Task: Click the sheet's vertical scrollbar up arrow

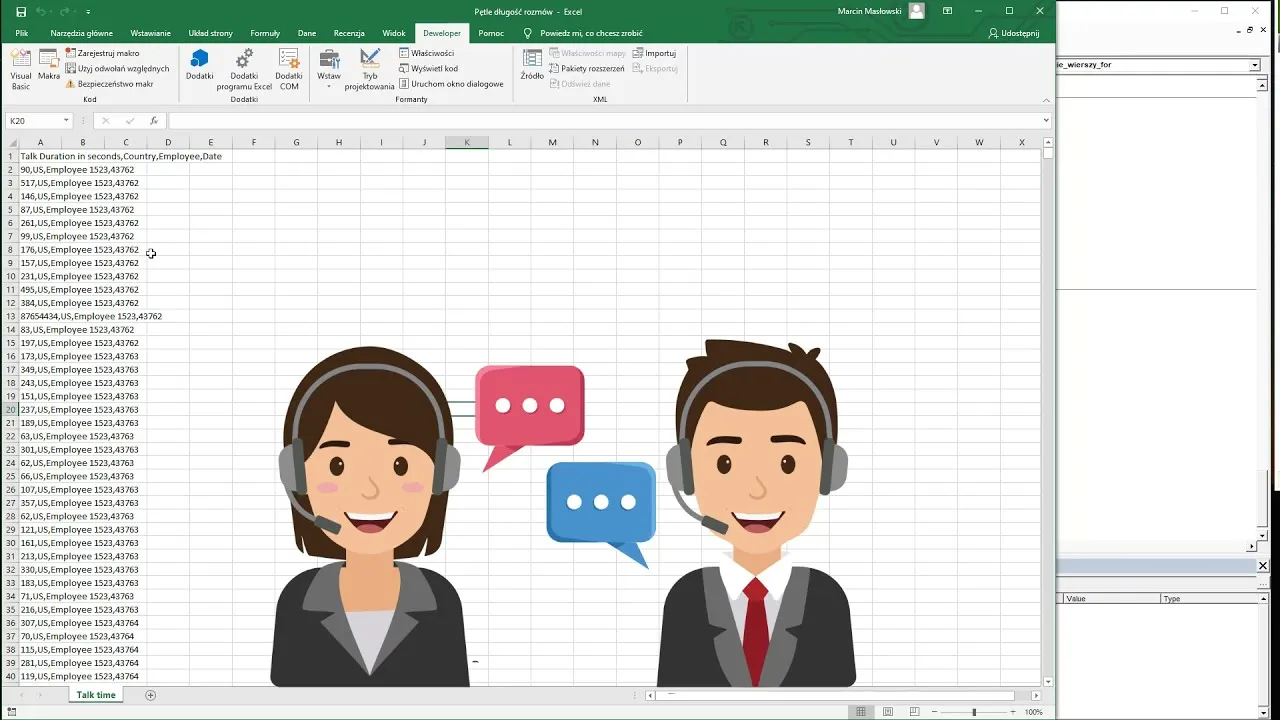Action: point(1048,142)
